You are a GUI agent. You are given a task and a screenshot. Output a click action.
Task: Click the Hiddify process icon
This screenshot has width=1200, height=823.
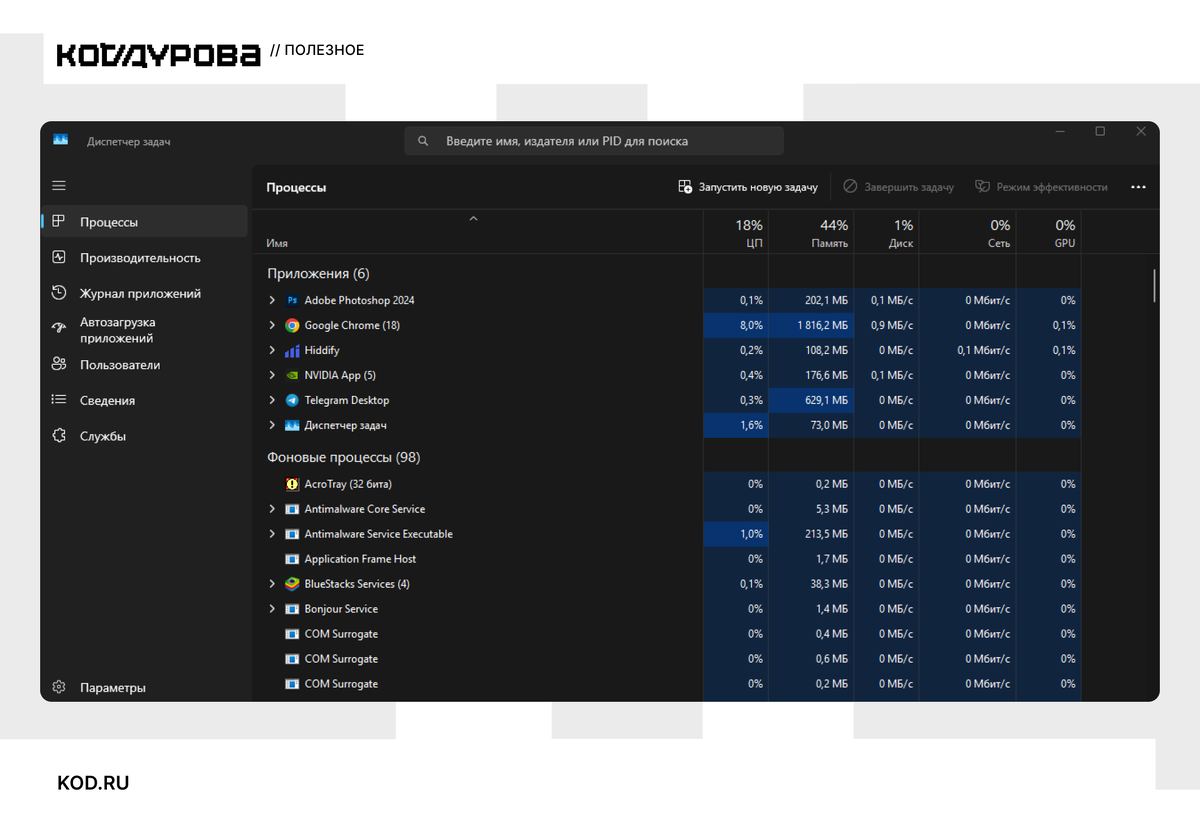pyautogui.click(x=292, y=350)
